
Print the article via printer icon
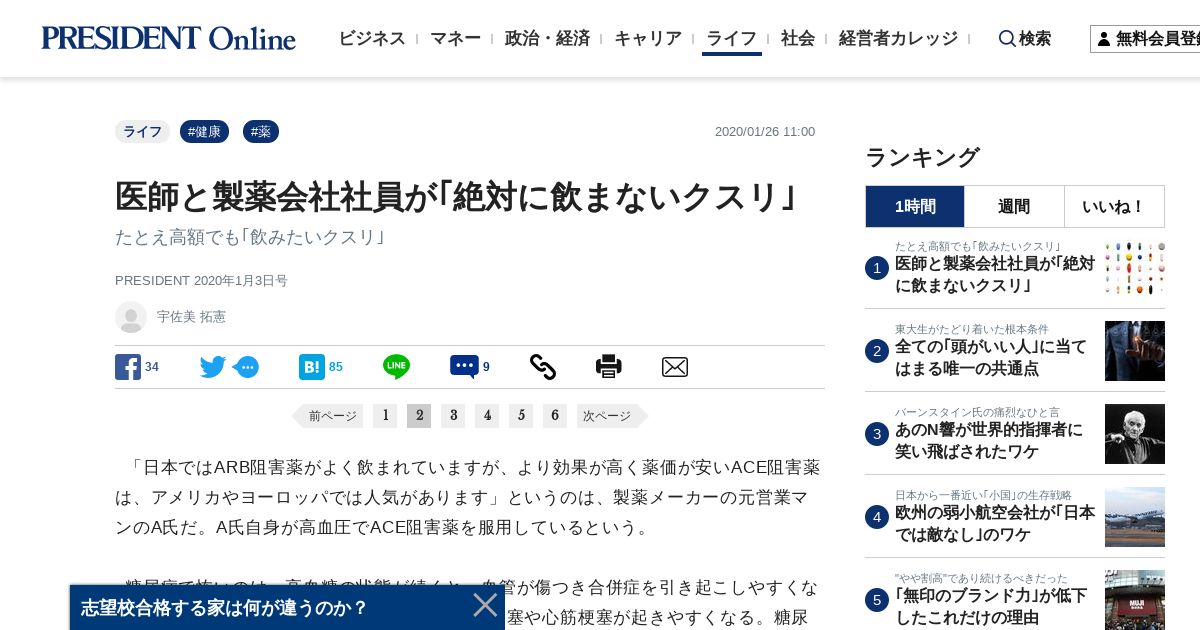click(x=608, y=367)
